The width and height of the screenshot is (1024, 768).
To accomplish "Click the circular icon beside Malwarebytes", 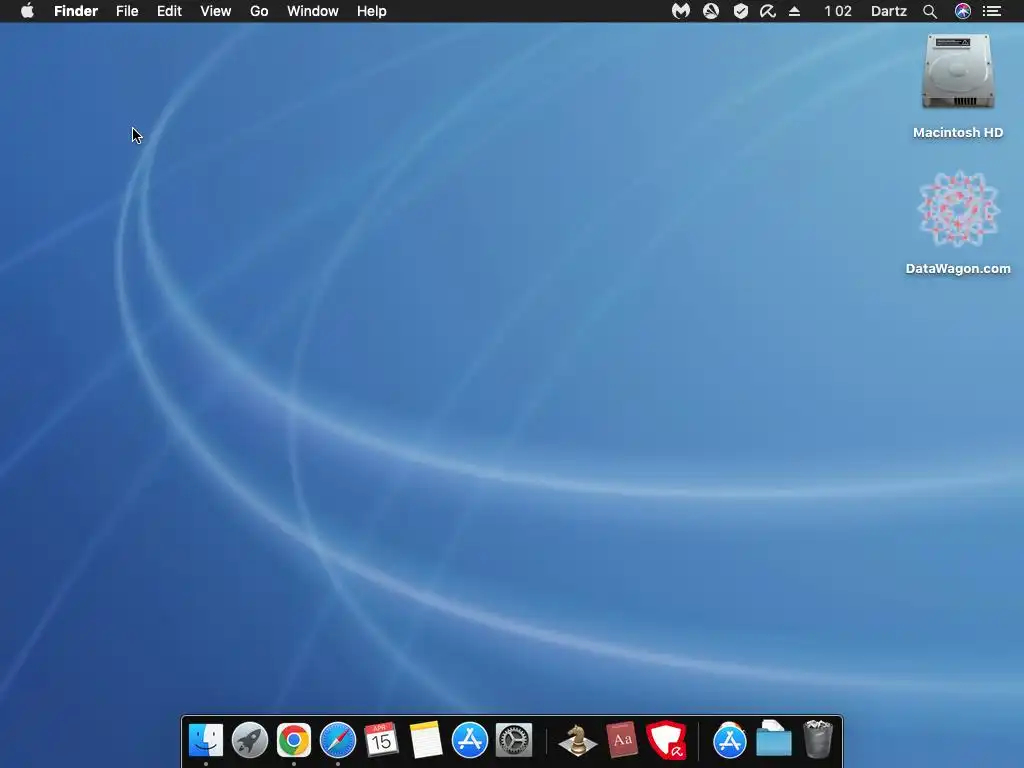I will (711, 11).
